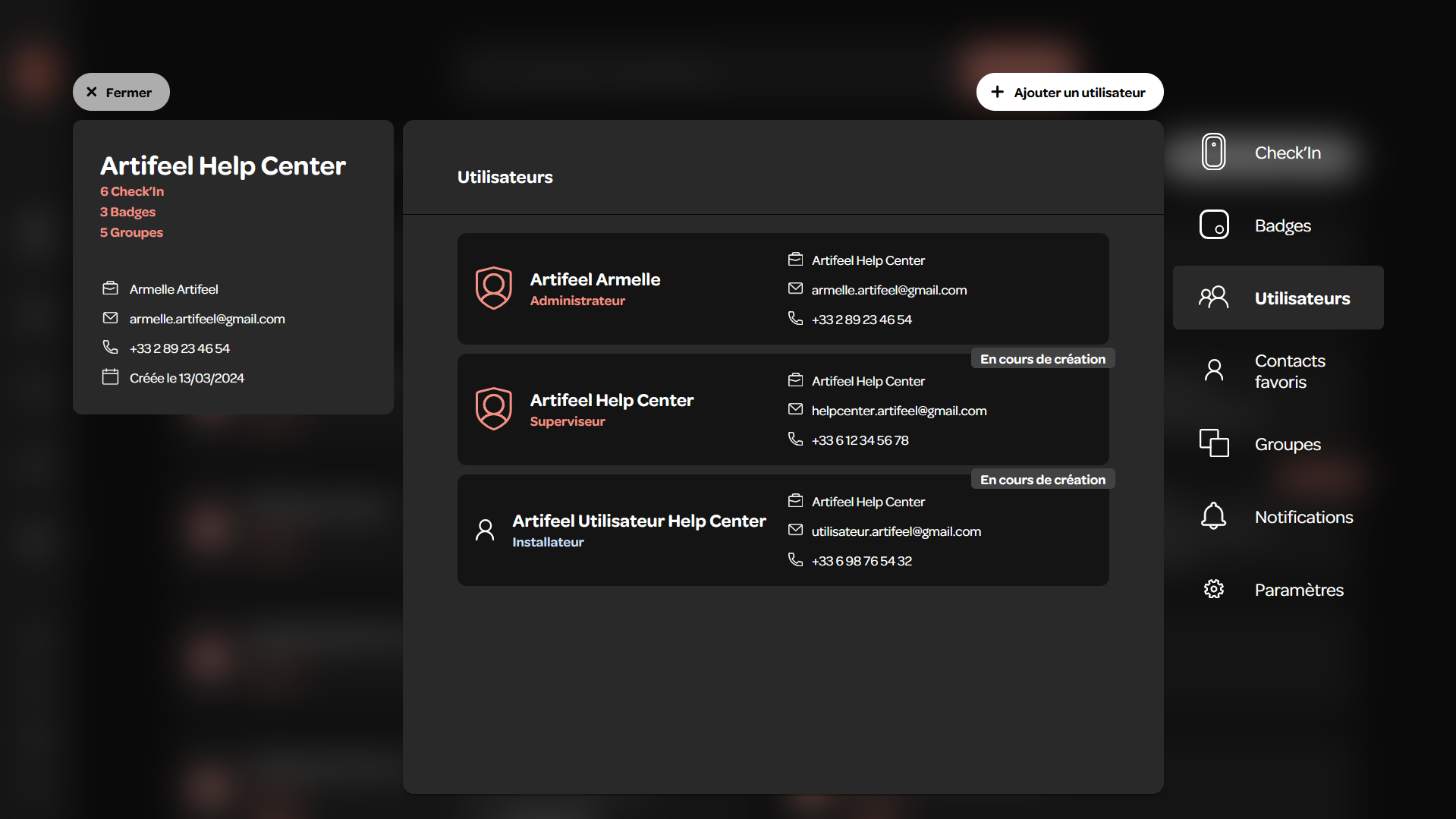The height and width of the screenshot is (819, 1456).
Task: Click the 6 Check'In count link
Action: pyautogui.click(x=132, y=191)
